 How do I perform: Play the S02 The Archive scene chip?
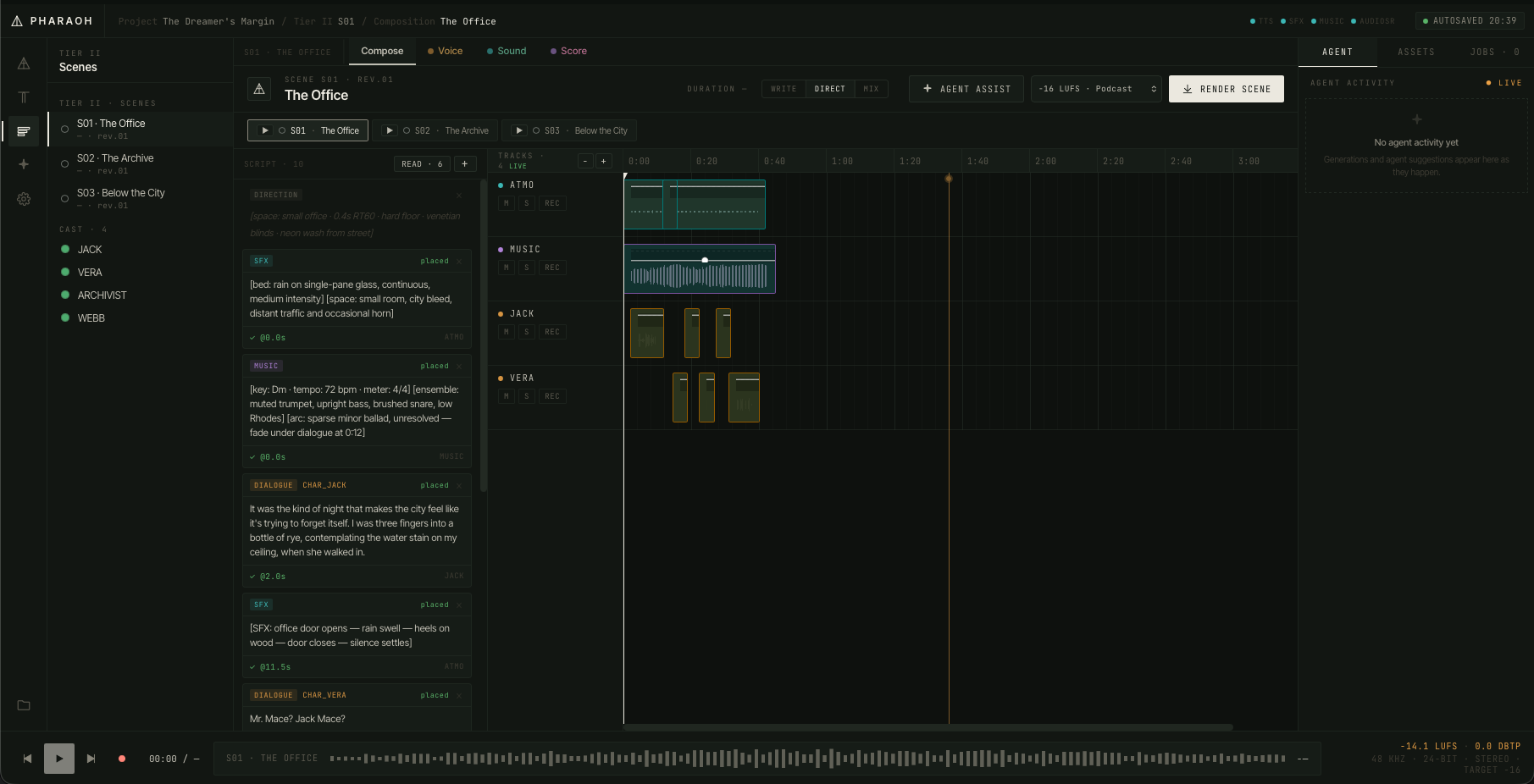pyautogui.click(x=390, y=130)
